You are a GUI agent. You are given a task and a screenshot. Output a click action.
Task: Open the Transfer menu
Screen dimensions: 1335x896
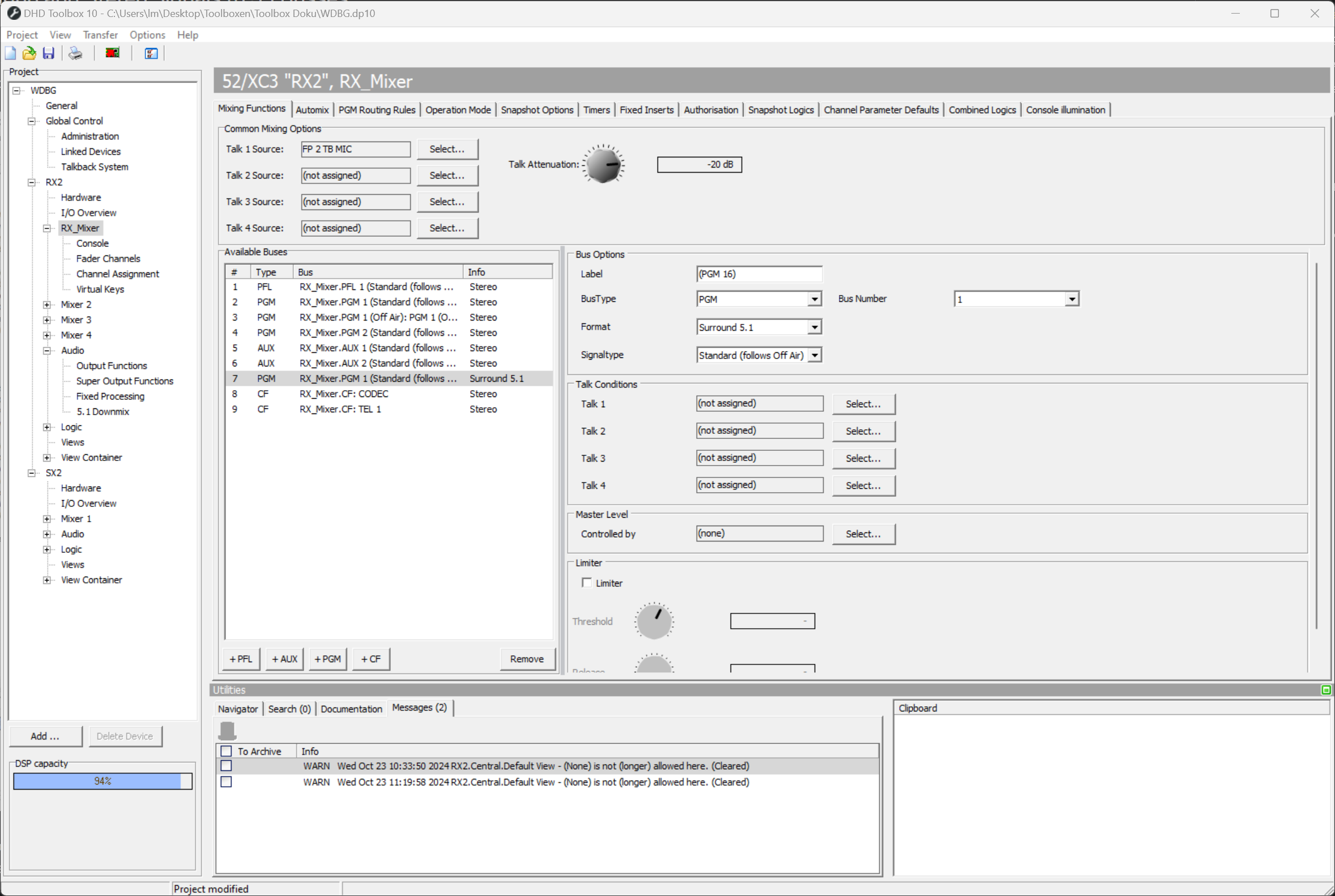coord(100,35)
